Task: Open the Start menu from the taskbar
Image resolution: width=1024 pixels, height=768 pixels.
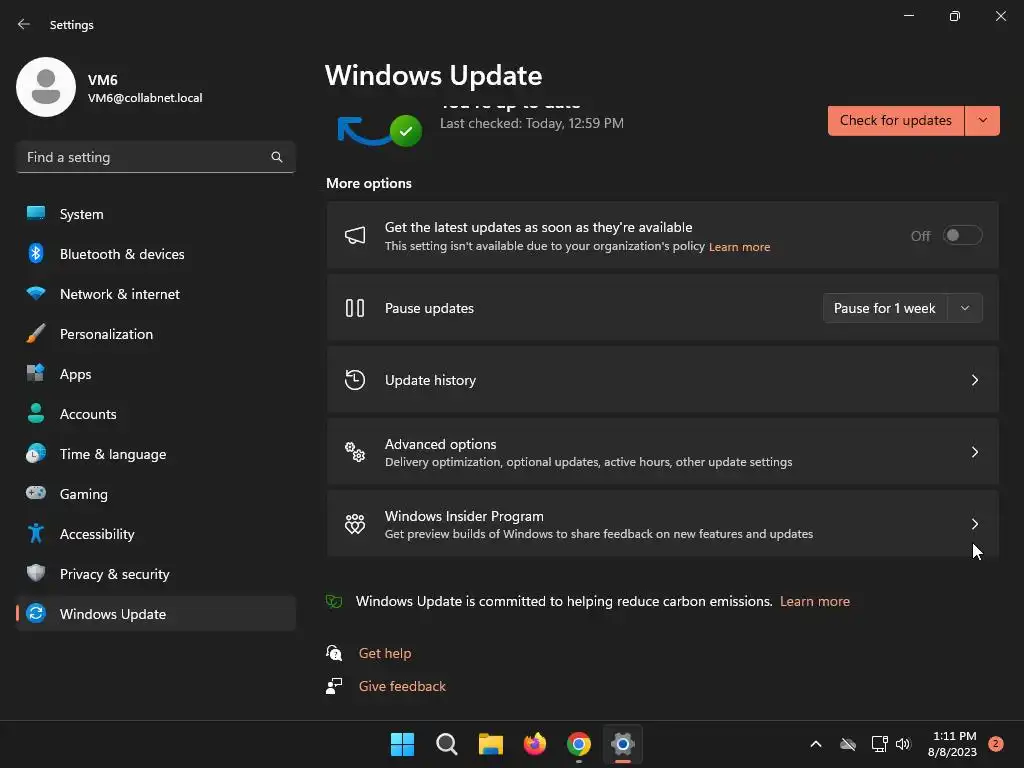Action: (x=402, y=744)
